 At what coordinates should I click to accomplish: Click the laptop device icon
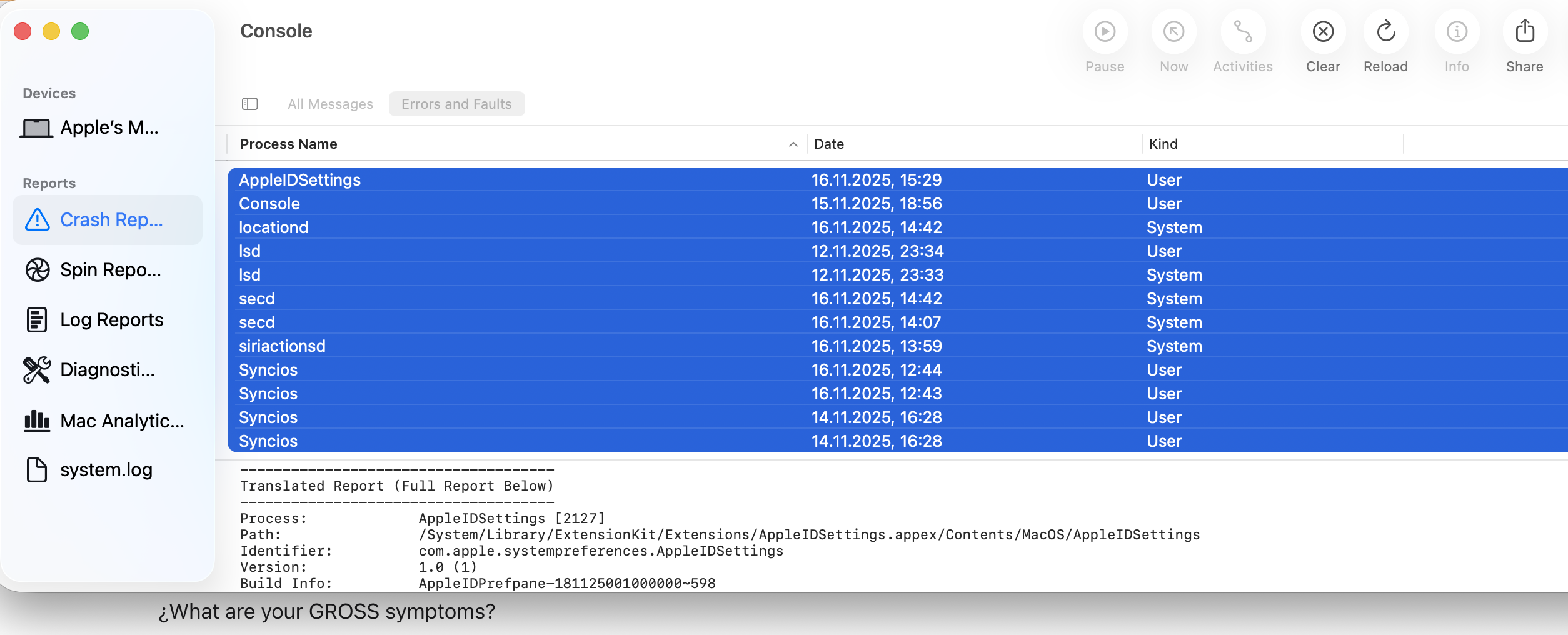36,128
